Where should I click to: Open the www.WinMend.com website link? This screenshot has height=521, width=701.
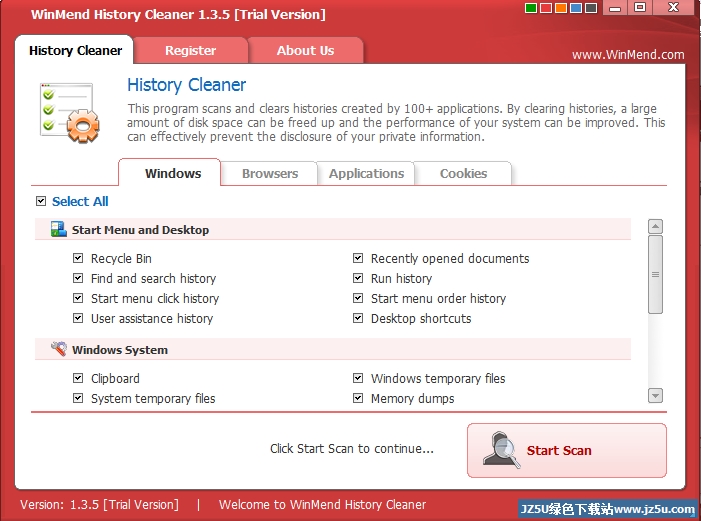click(628, 55)
